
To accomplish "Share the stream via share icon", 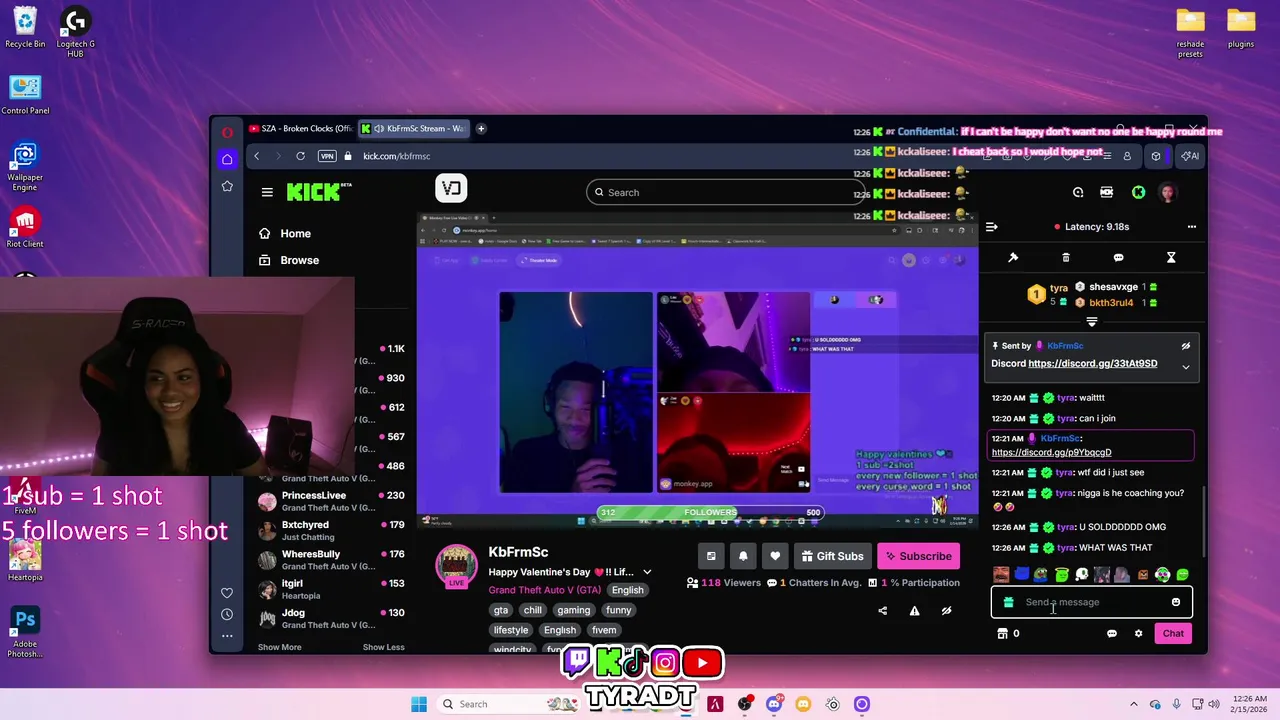I will pos(882,611).
